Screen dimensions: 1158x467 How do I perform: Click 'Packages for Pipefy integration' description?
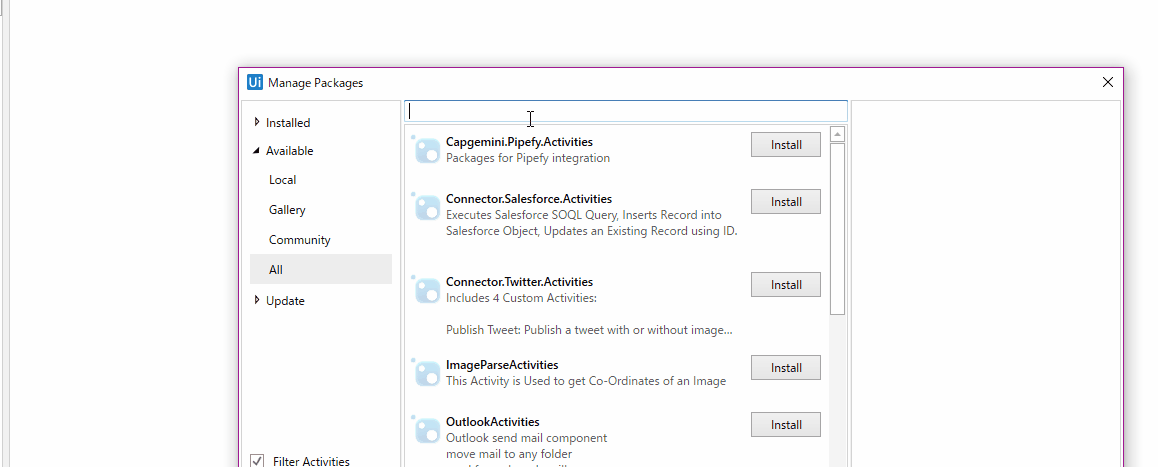528,158
